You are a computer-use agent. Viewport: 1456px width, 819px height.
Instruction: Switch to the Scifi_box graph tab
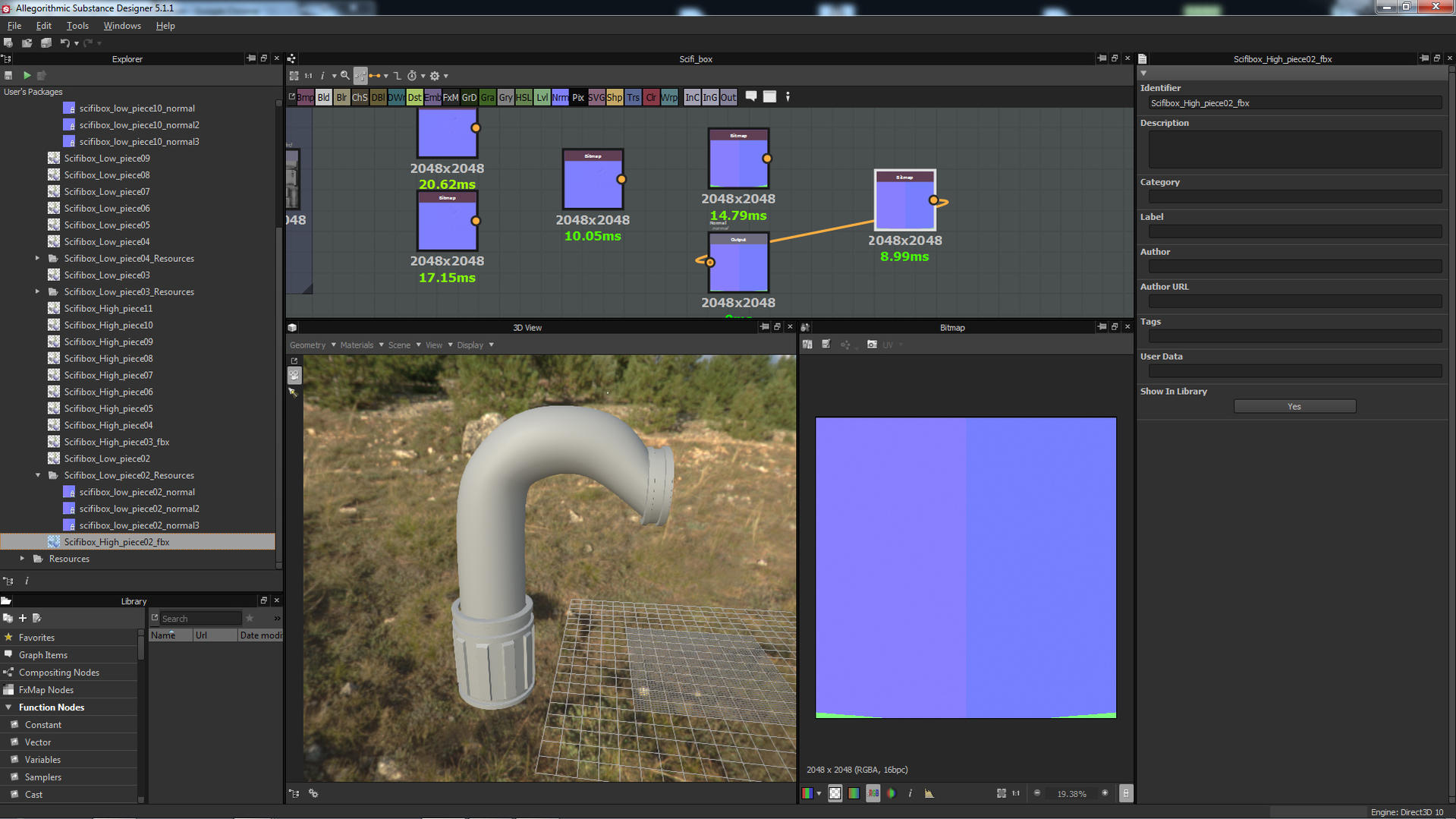(696, 58)
